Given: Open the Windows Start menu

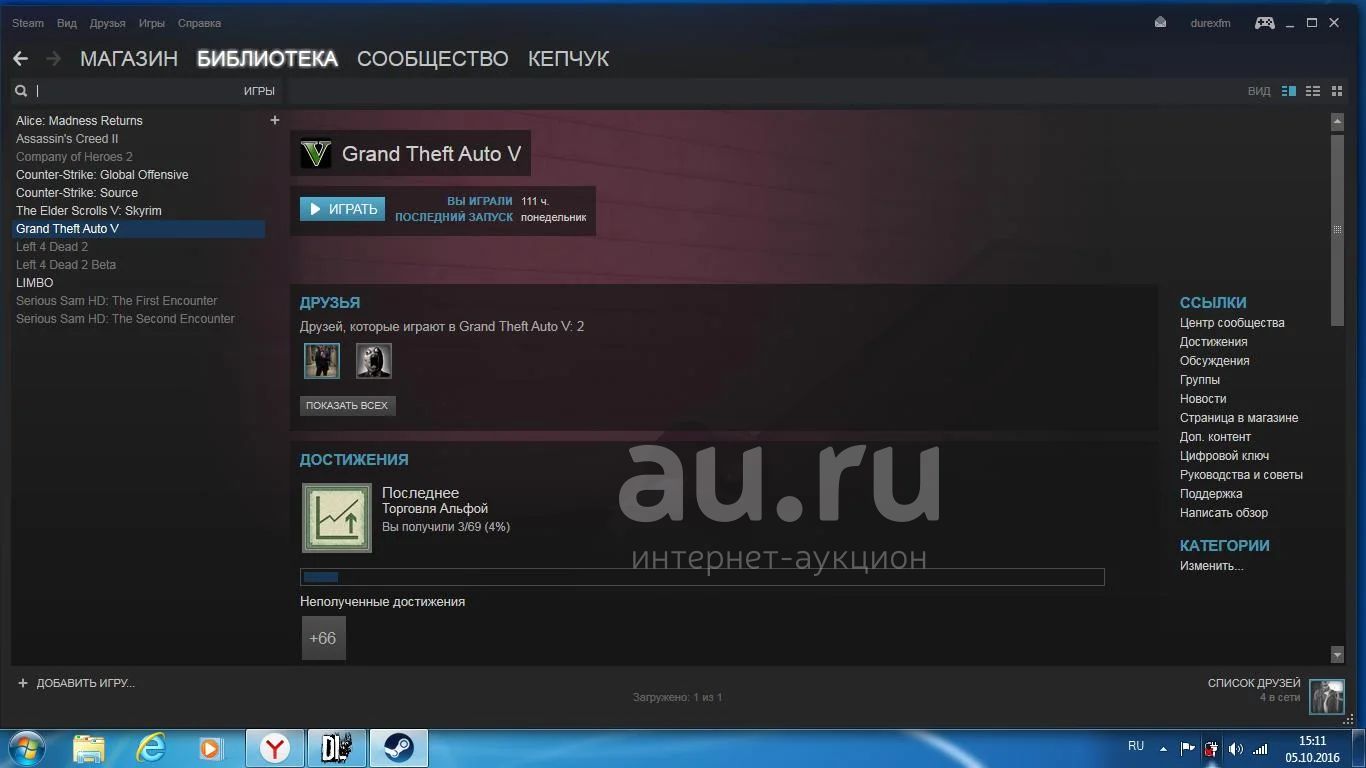Looking at the screenshot, I should pyautogui.click(x=25, y=747).
